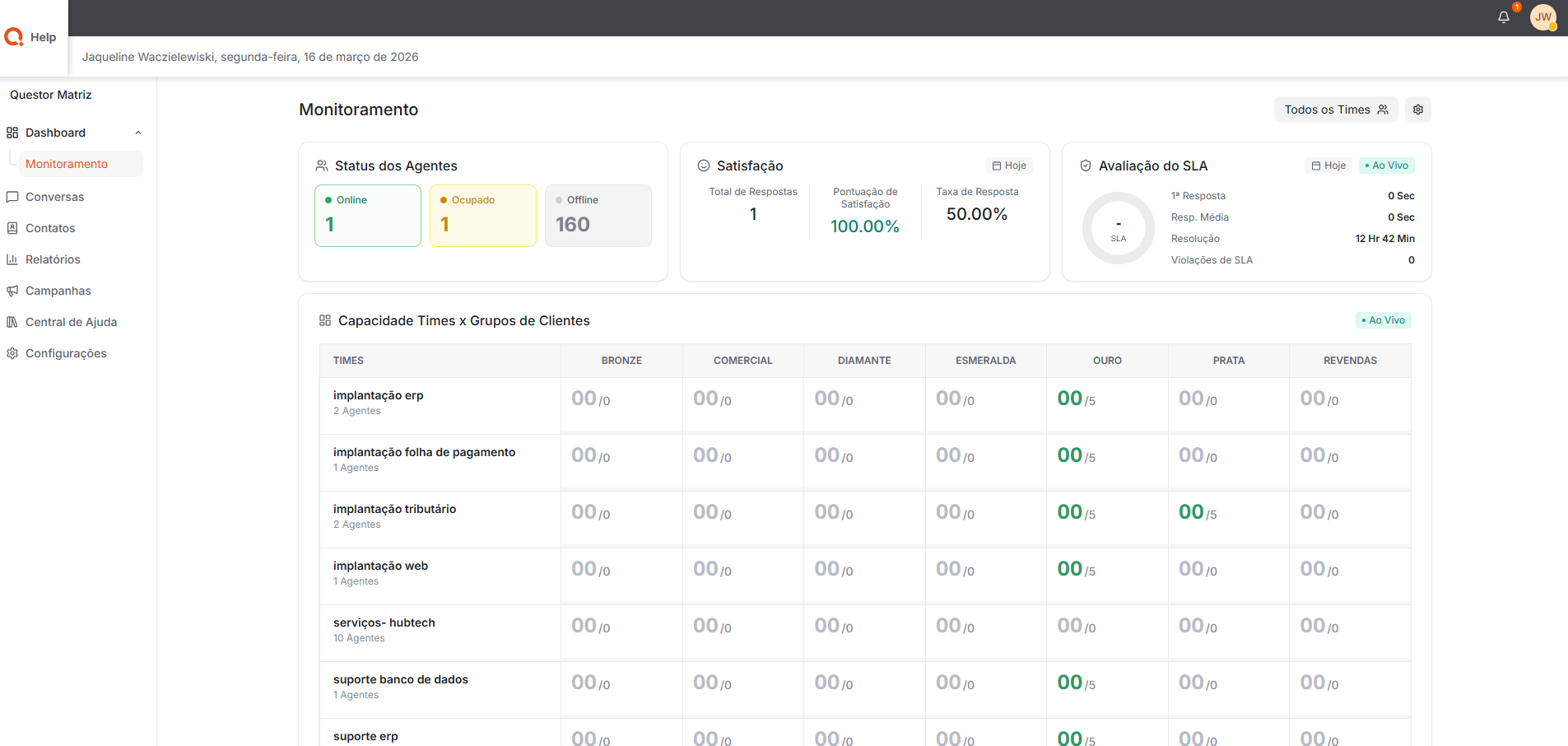Open Central de Ajuda
Screen dimensions: 1568x746
[71, 322]
